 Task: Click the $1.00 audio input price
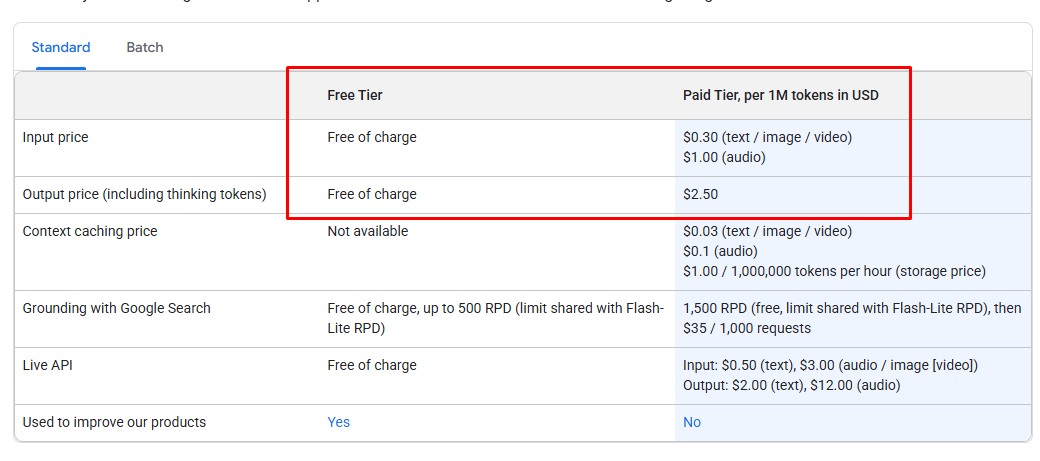724,157
